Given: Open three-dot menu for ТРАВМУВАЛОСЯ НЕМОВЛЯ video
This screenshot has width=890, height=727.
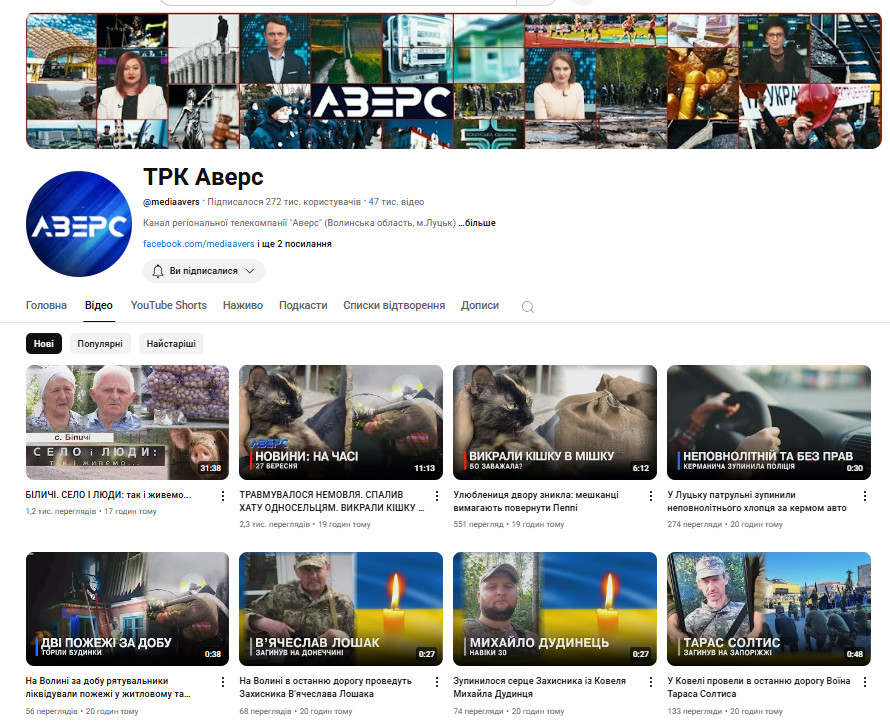Looking at the screenshot, I should click(436, 496).
